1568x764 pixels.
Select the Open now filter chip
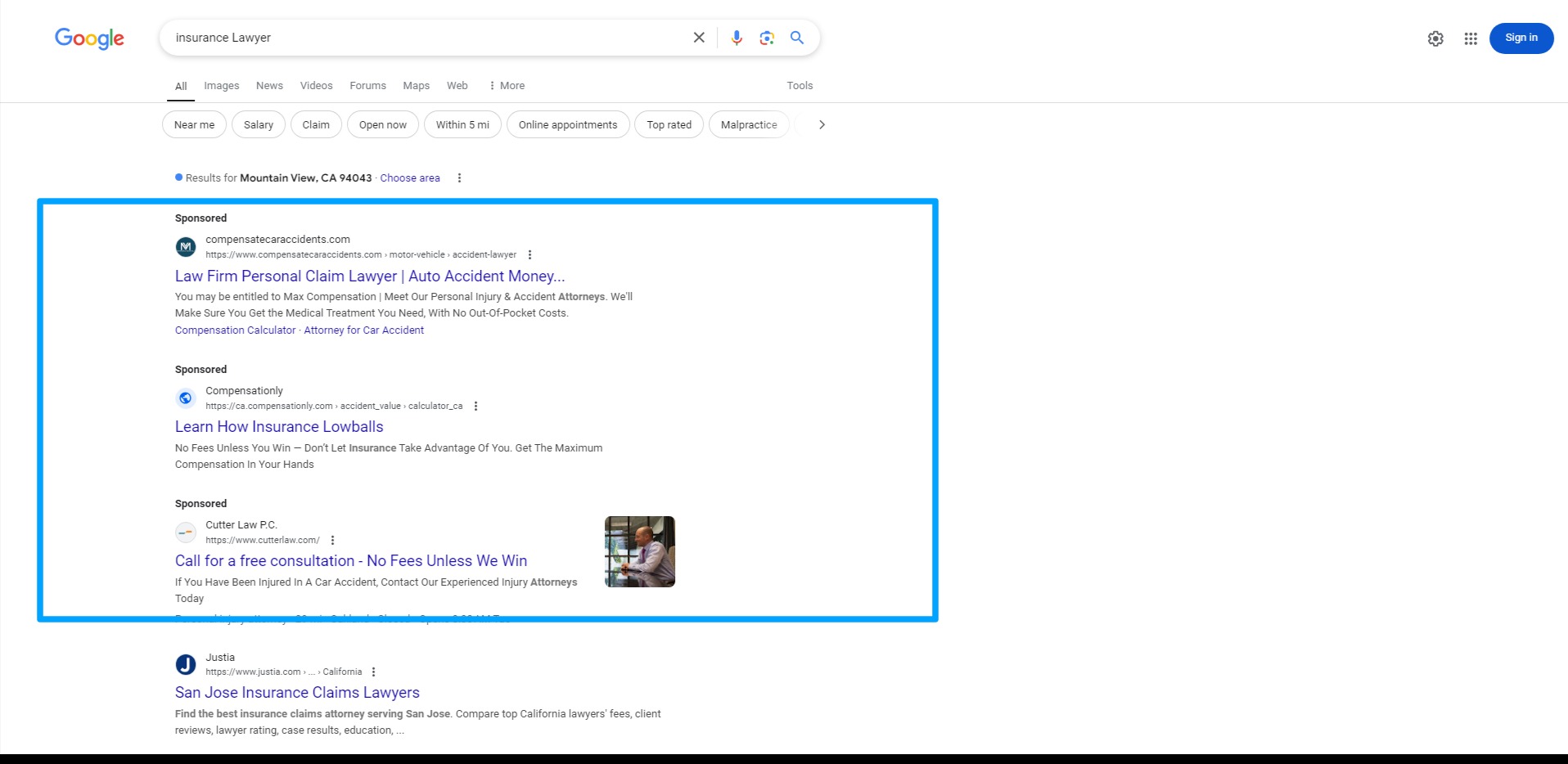(x=383, y=125)
